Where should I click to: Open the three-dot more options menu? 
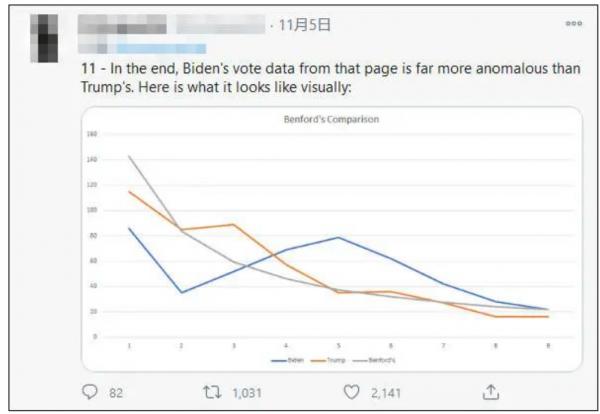click(x=574, y=25)
